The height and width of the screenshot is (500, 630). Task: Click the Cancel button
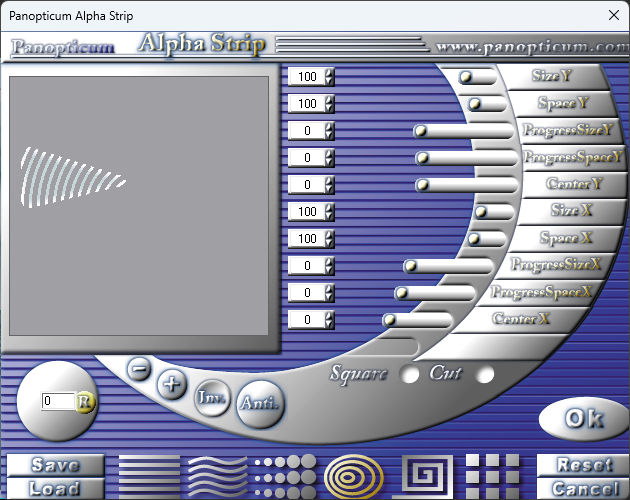pos(583,488)
